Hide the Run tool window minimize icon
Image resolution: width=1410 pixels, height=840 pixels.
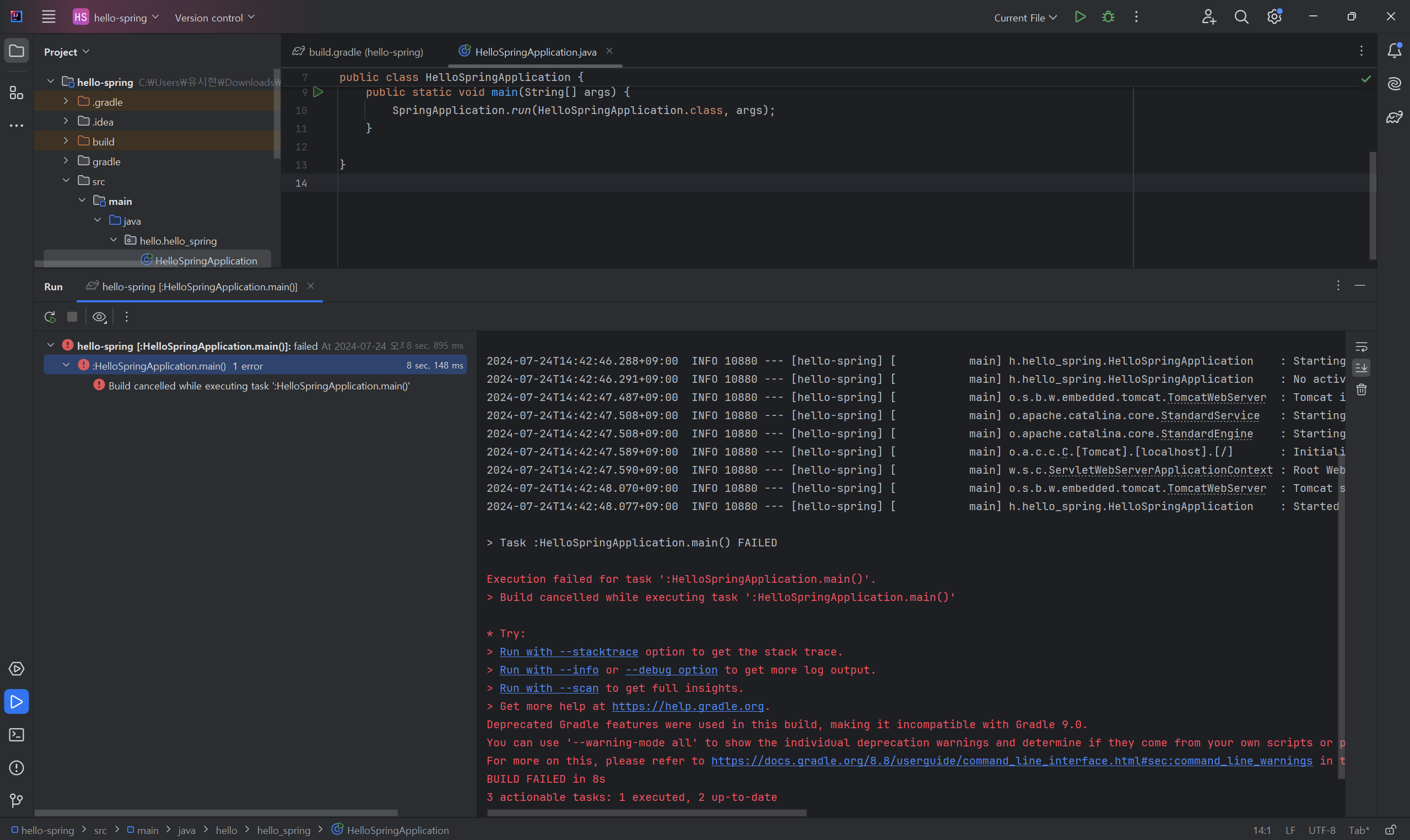tap(1360, 285)
